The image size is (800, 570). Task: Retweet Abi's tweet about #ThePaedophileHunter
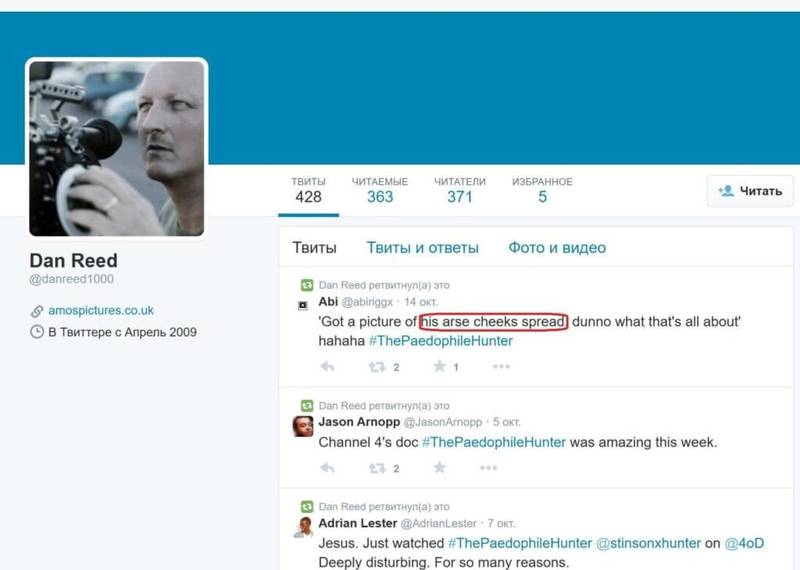click(377, 366)
